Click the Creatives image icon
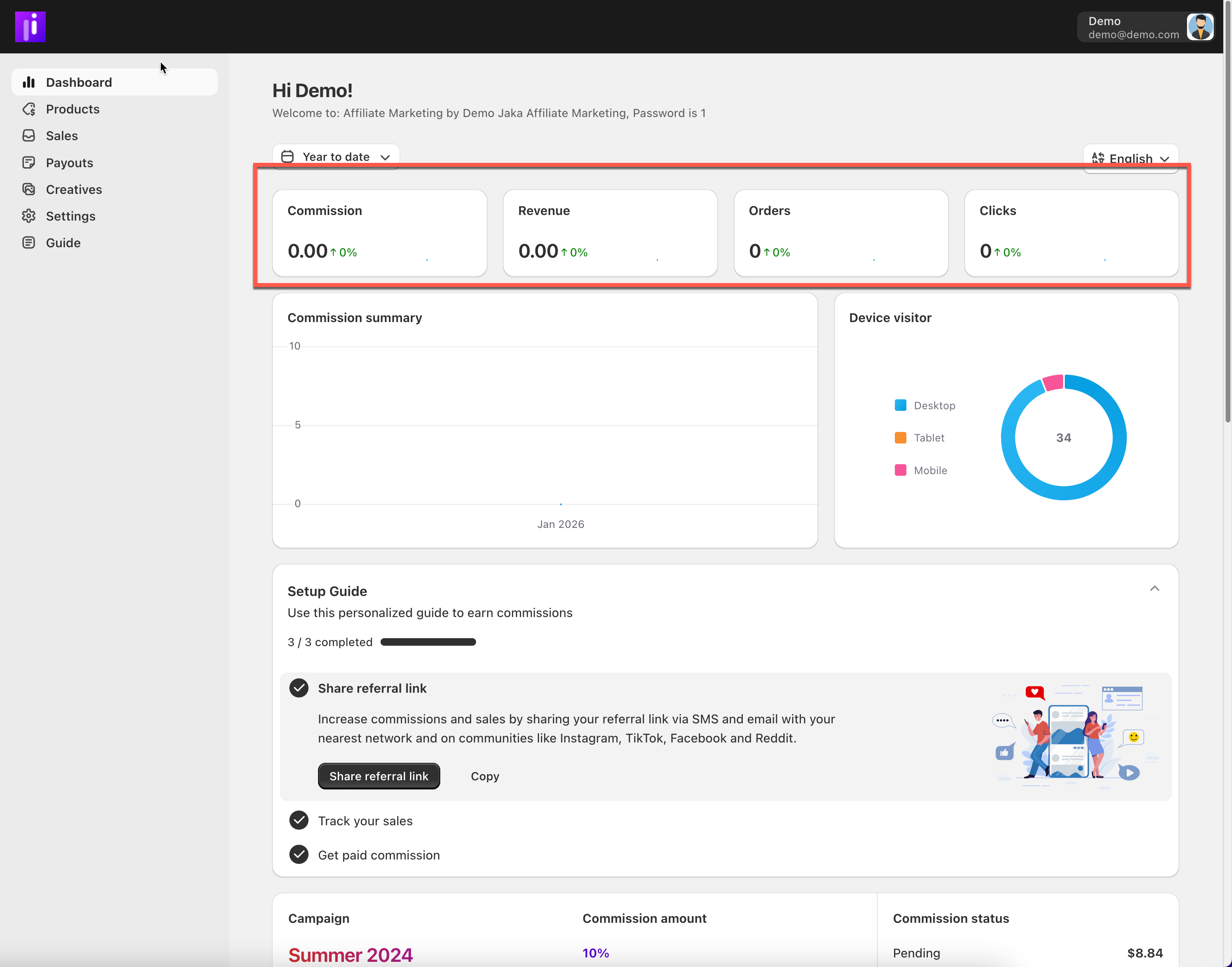Image resolution: width=1232 pixels, height=967 pixels. [x=29, y=189]
